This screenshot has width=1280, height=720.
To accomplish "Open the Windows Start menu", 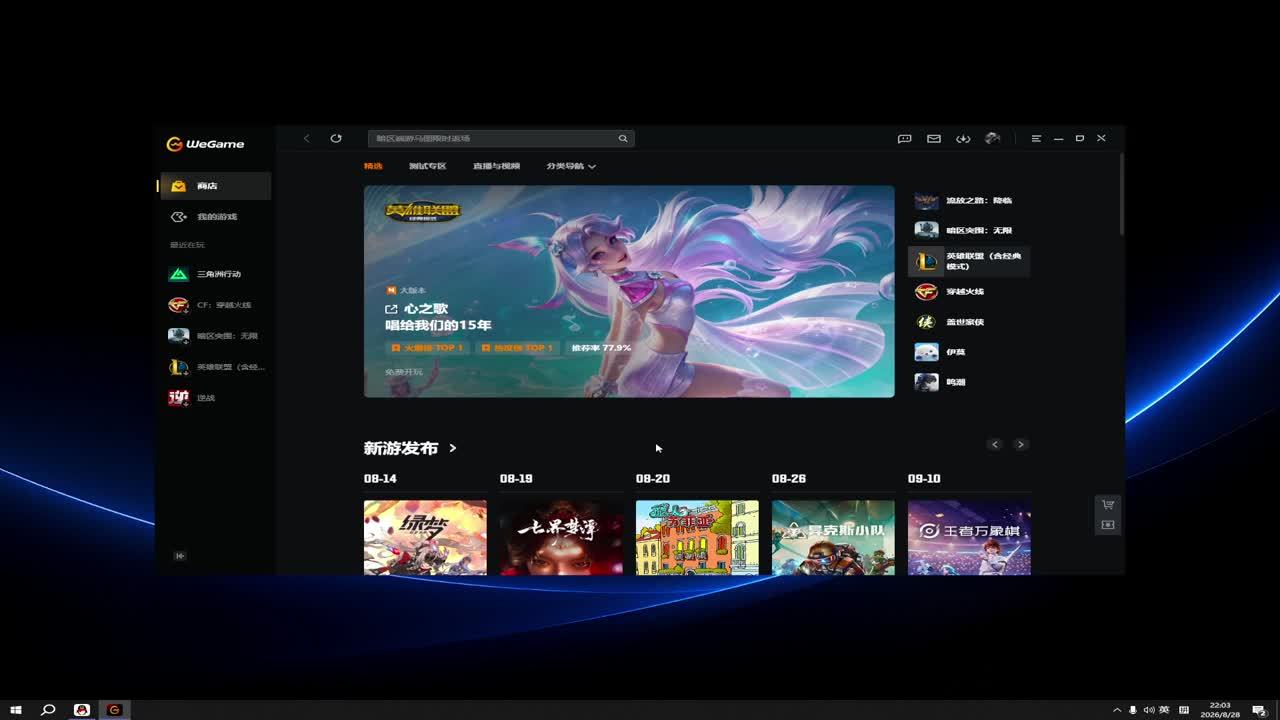I will click(16, 710).
